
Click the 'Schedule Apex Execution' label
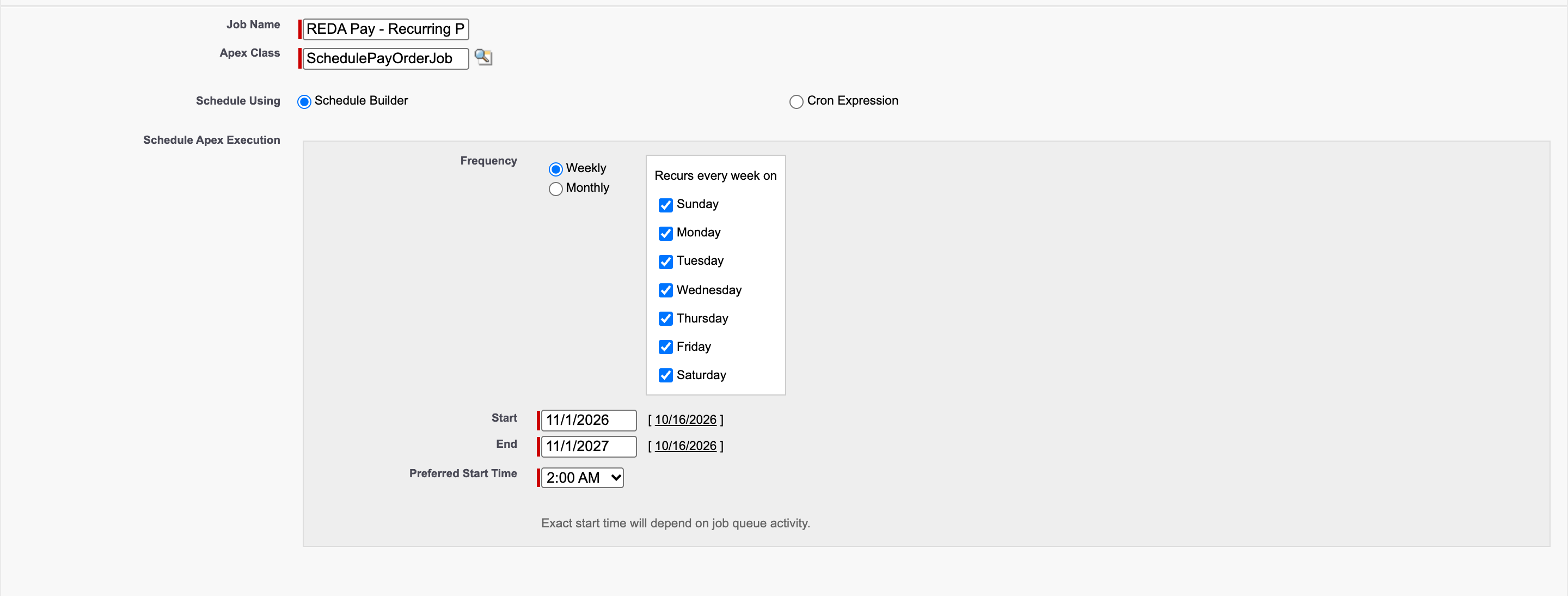212,140
